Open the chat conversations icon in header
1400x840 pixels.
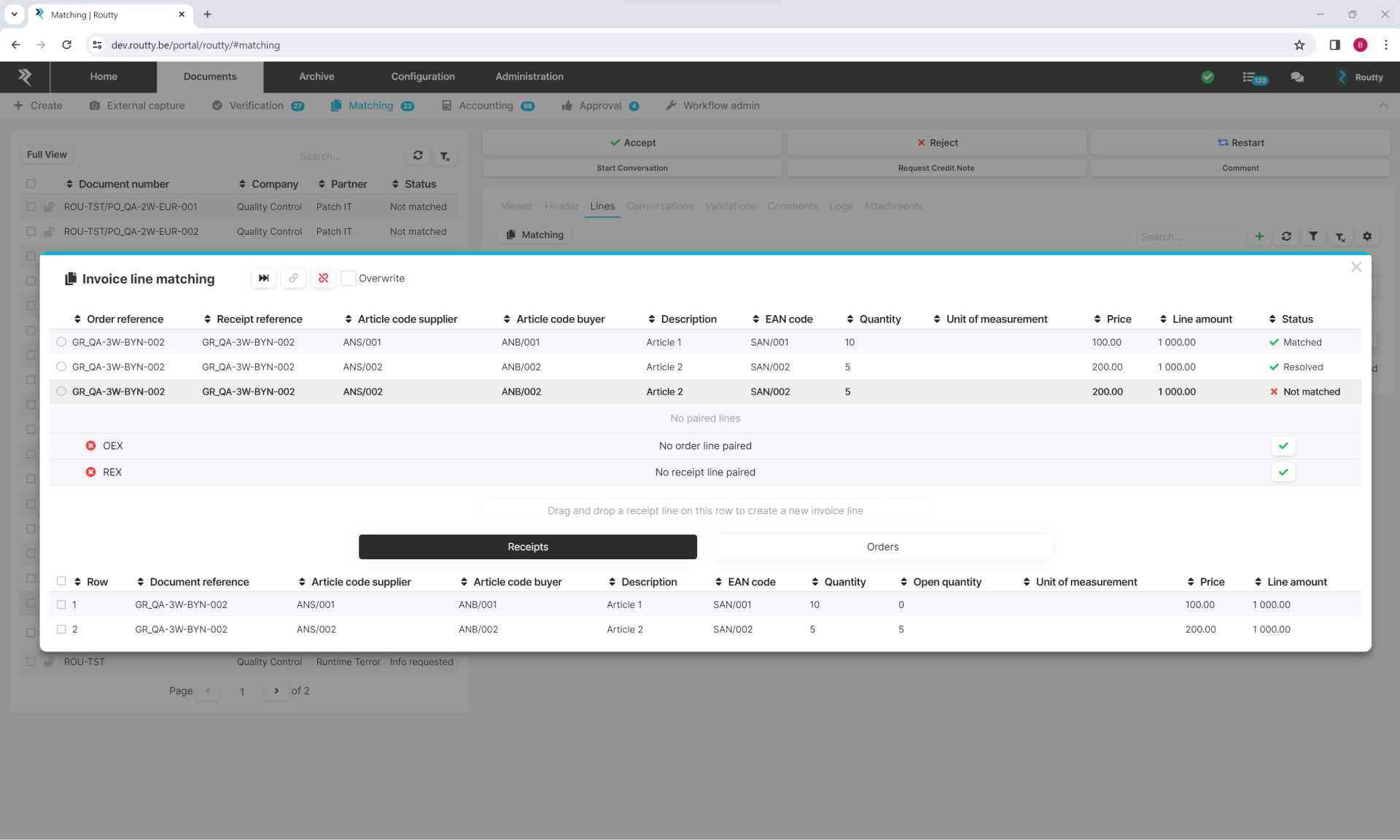click(1296, 77)
